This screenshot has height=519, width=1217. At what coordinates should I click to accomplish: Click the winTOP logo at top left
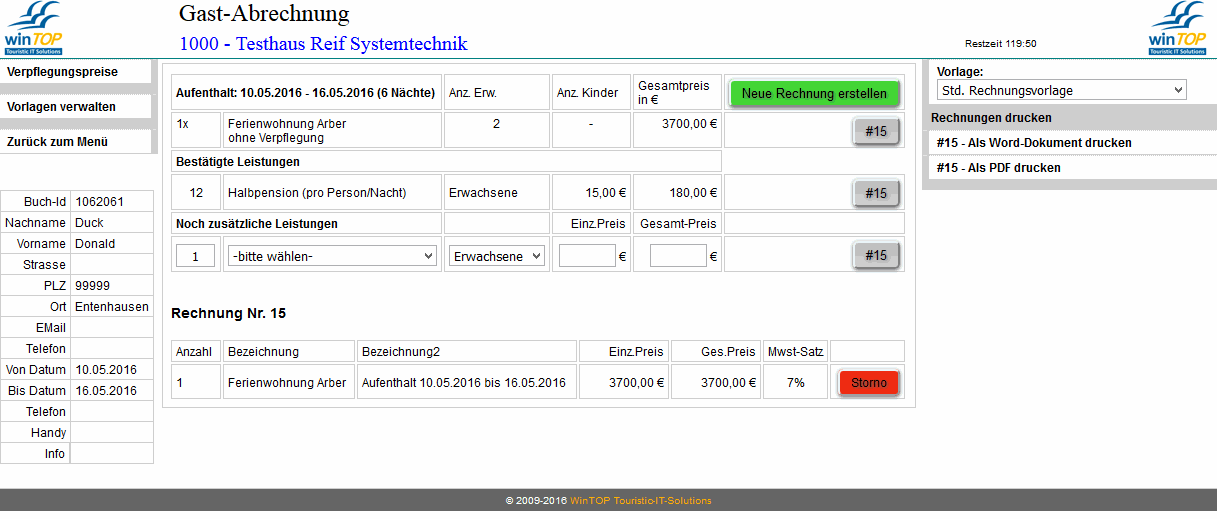pyautogui.click(x=33, y=28)
